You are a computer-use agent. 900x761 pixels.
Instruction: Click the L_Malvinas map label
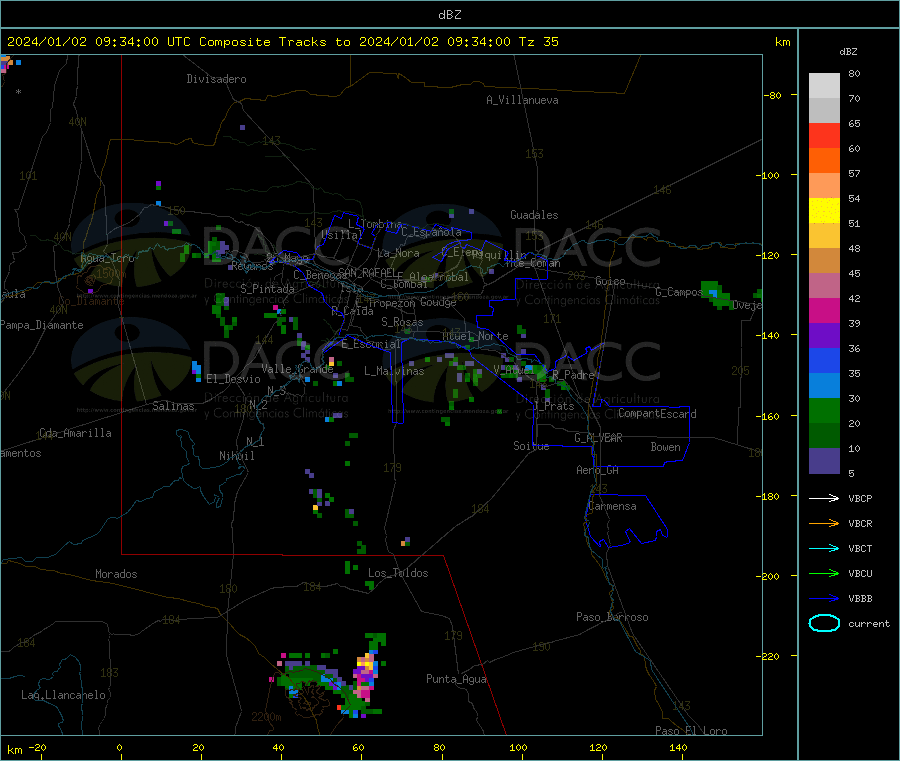394,371
